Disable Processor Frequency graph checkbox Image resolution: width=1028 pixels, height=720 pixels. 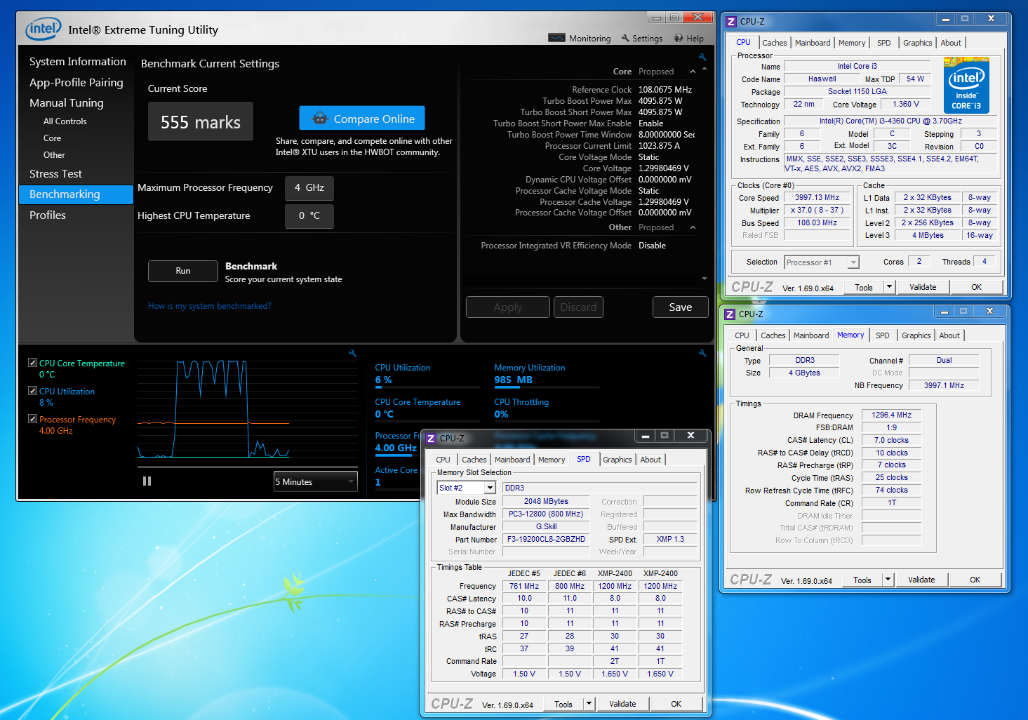pos(32,419)
